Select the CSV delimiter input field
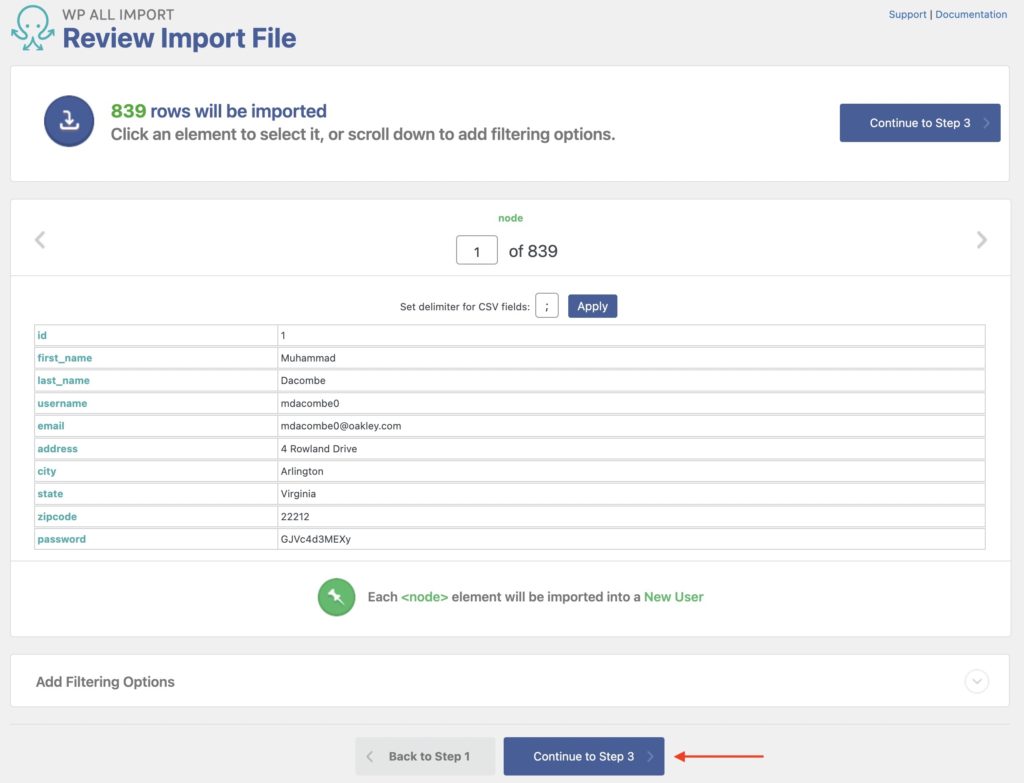The height and width of the screenshot is (783, 1024). point(546,306)
